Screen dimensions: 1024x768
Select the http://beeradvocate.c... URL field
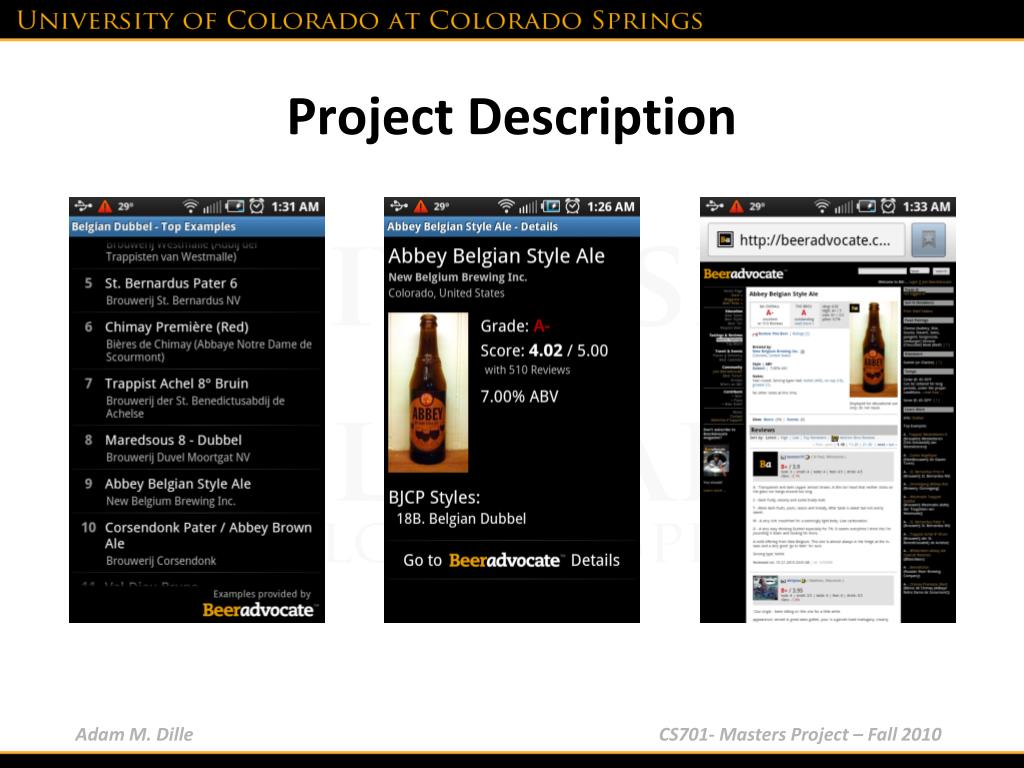coord(806,240)
